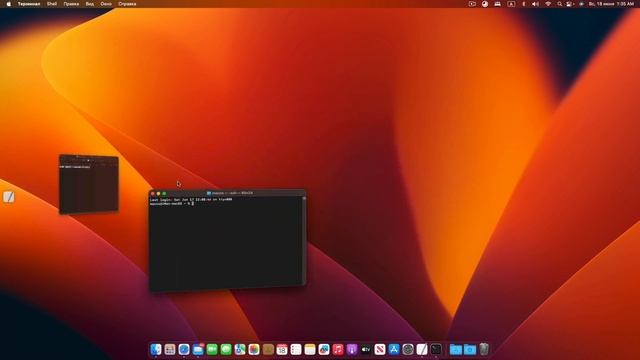Open Photos app in the Dock
Screen dimensions: 640x360
[x=254, y=349]
